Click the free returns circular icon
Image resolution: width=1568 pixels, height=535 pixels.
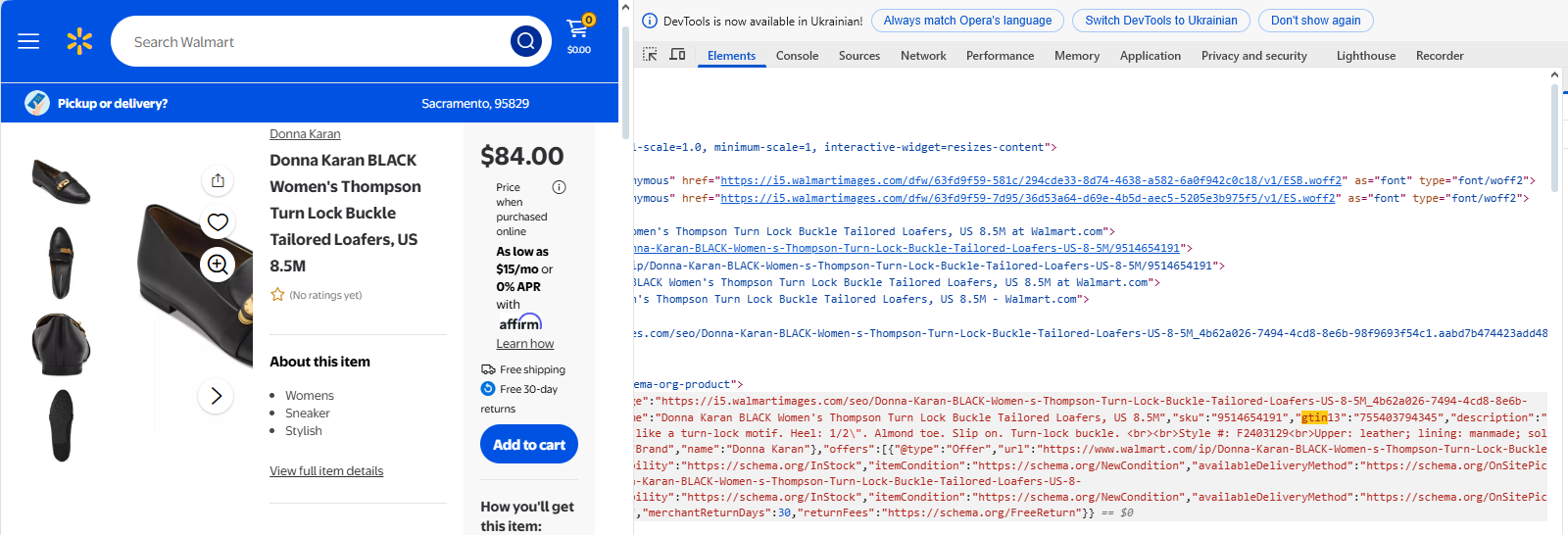pos(488,389)
